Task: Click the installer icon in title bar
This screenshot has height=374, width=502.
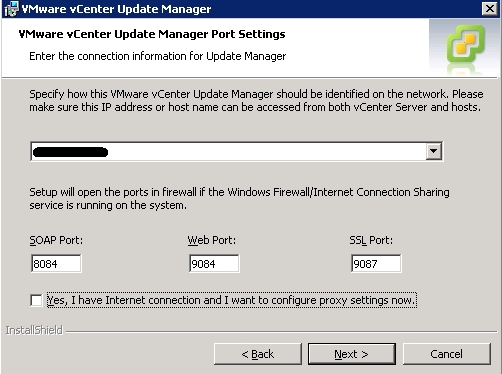Action: coord(11,9)
